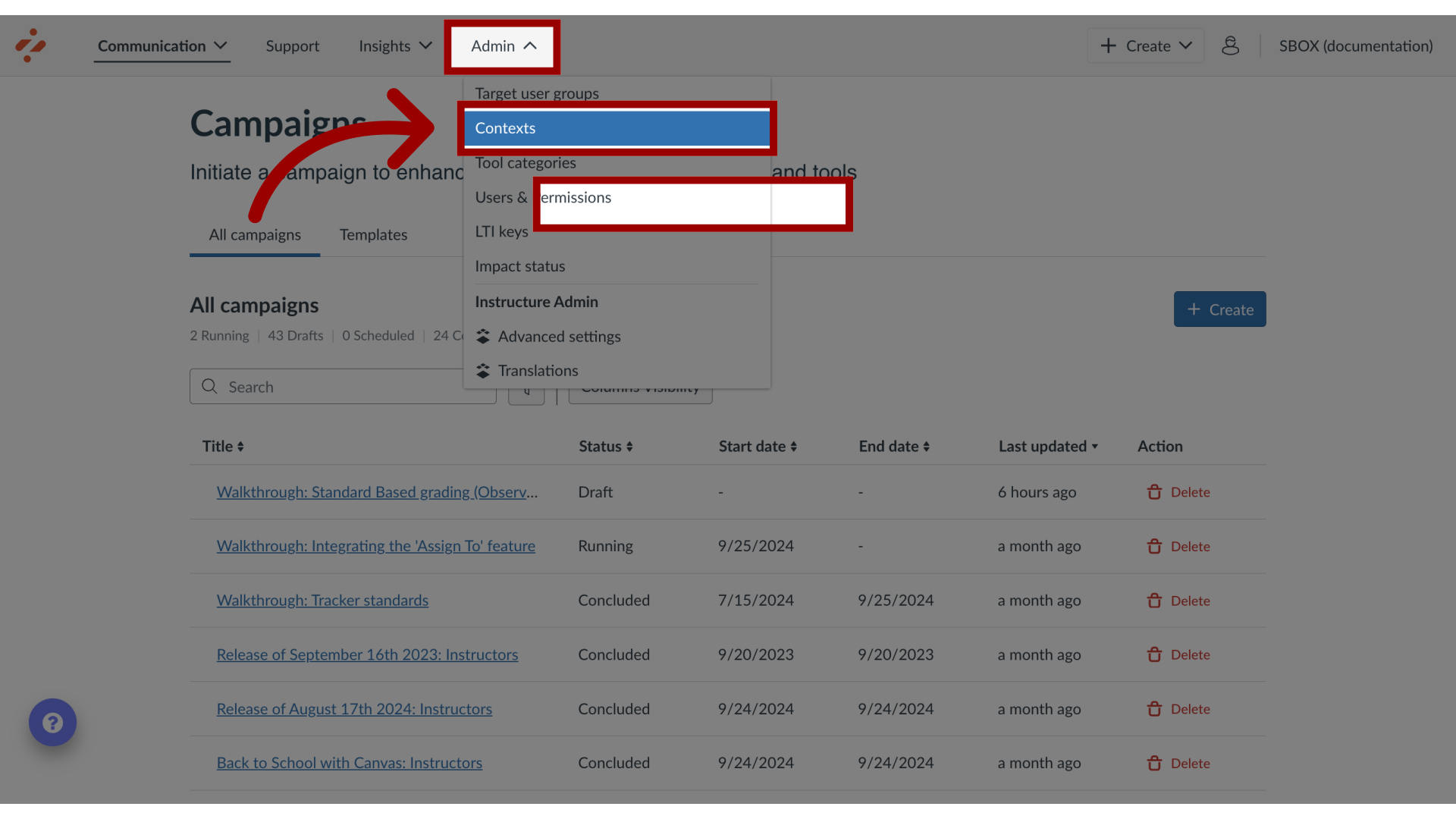Open Impact status menu entry
Viewport: 1456px width, 819px height.
(x=617, y=266)
